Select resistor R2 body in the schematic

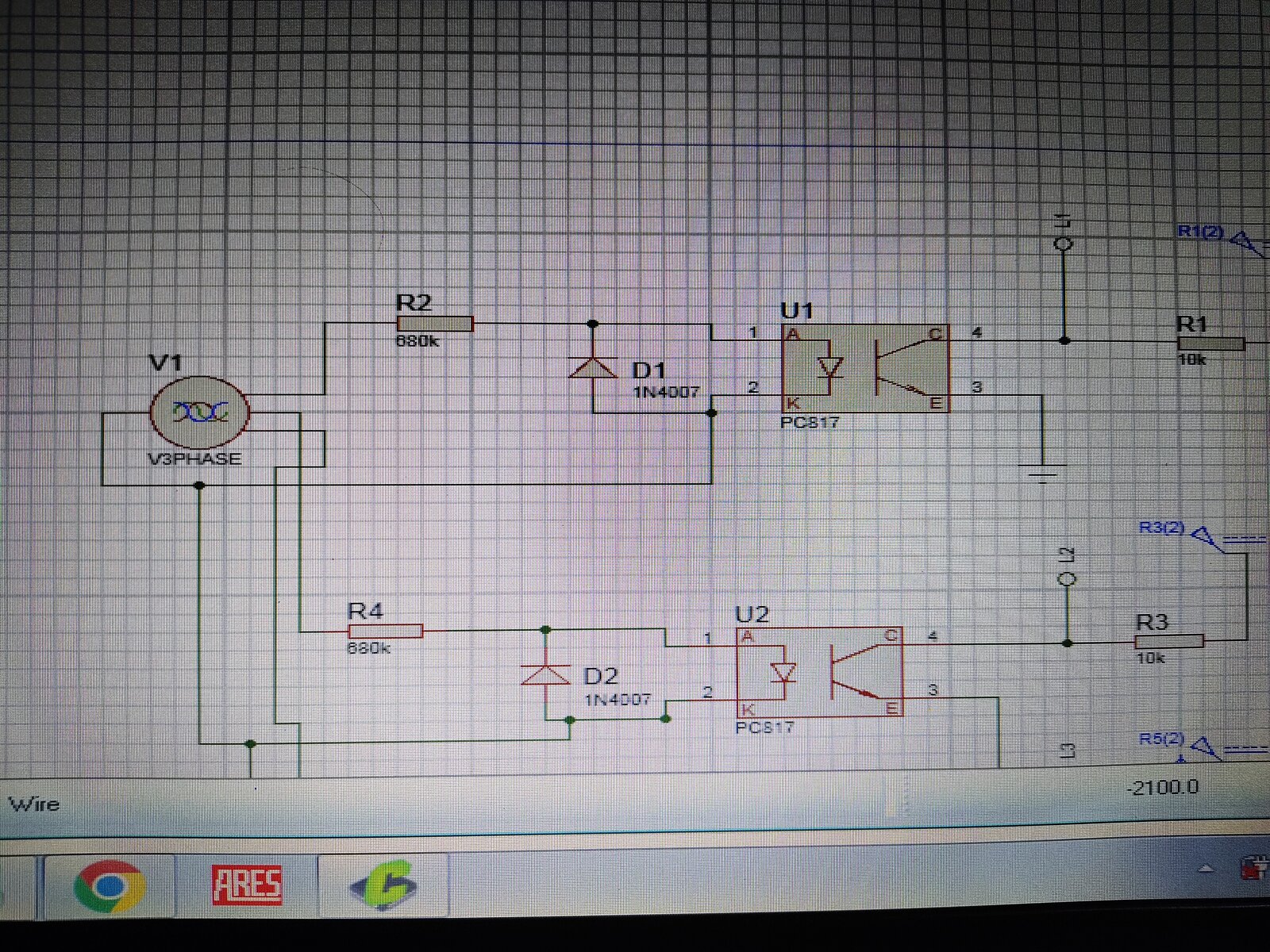coord(434,324)
